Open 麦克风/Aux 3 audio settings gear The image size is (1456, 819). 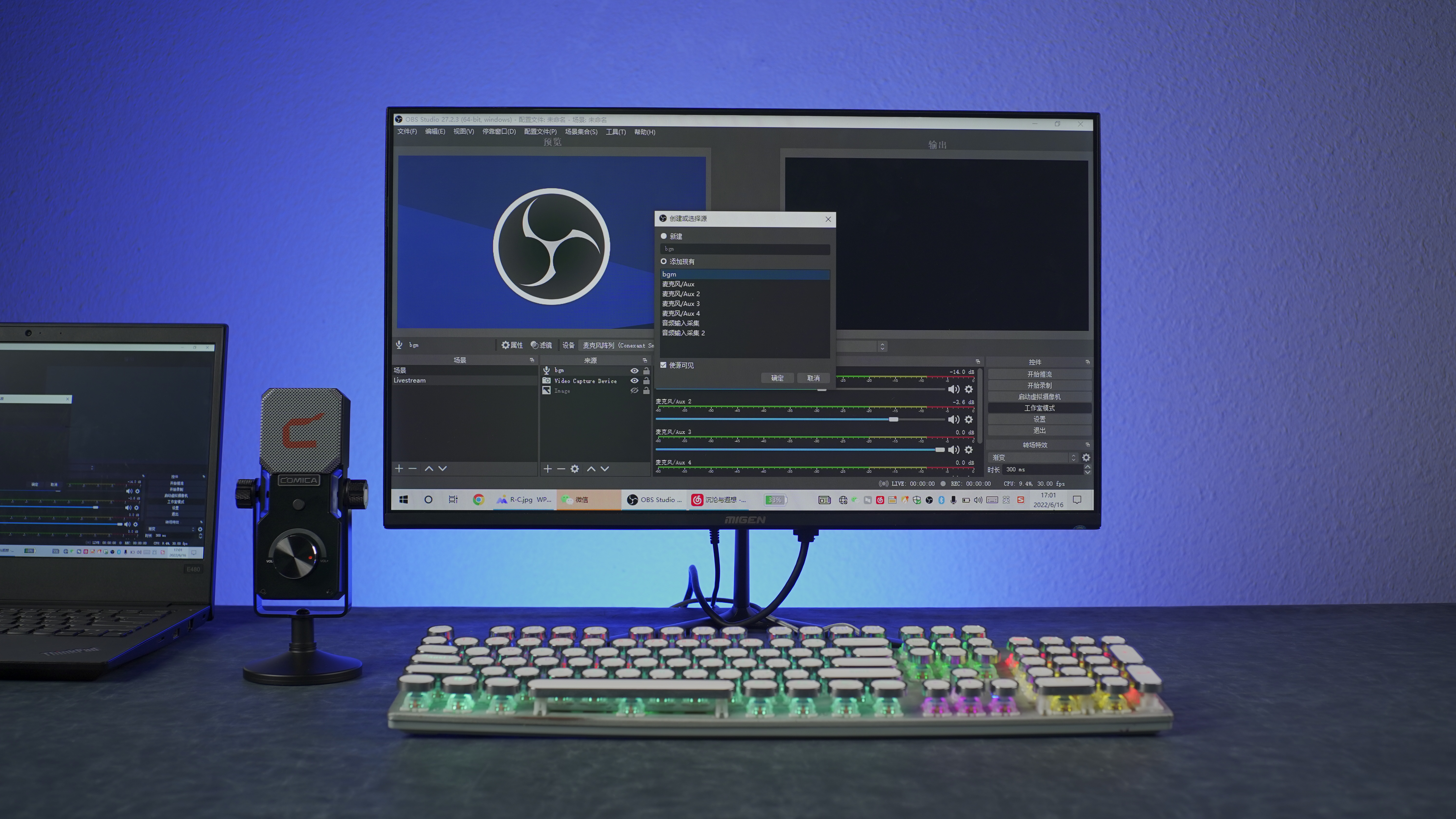point(969,450)
